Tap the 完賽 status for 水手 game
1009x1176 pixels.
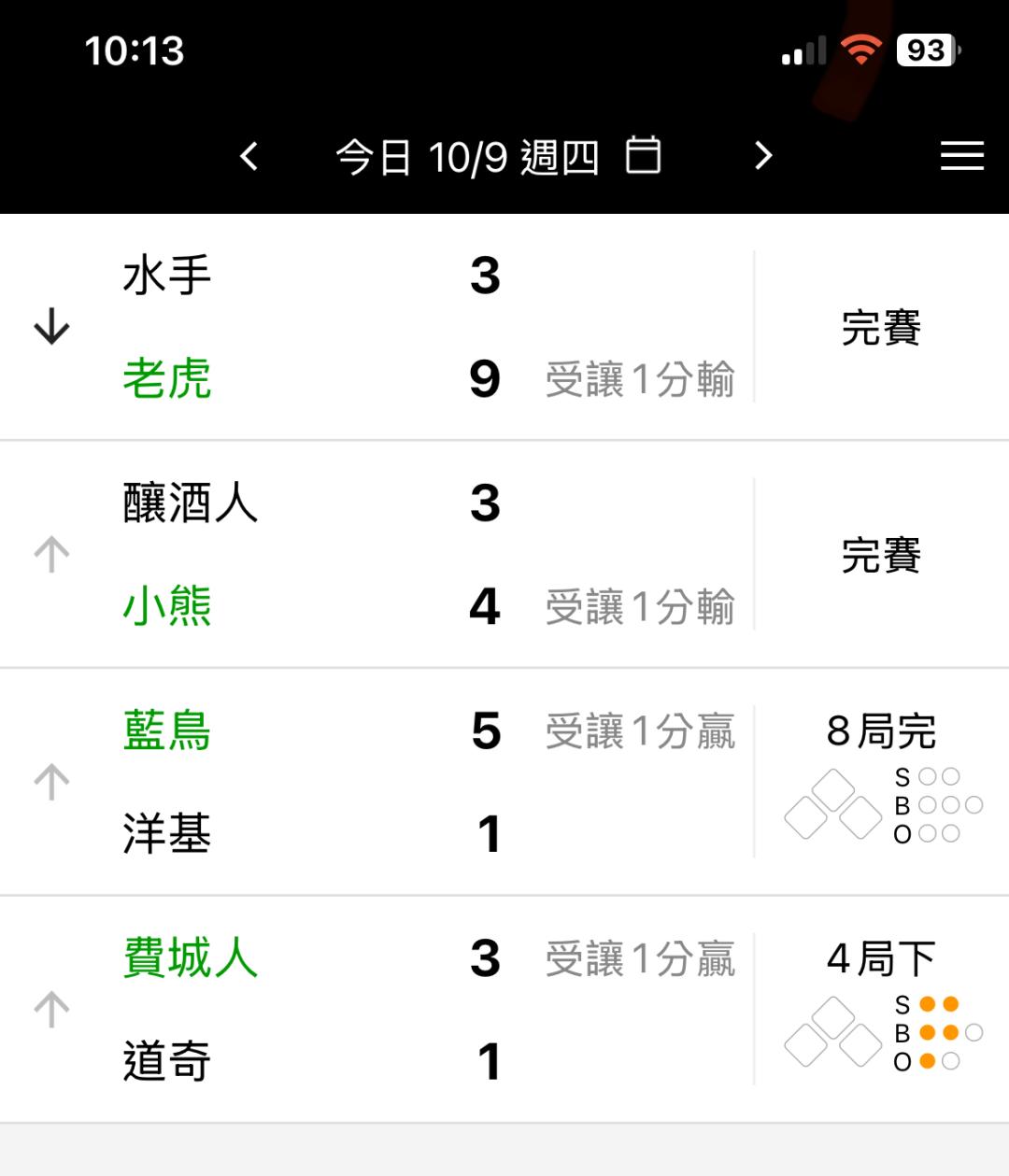coord(881,328)
